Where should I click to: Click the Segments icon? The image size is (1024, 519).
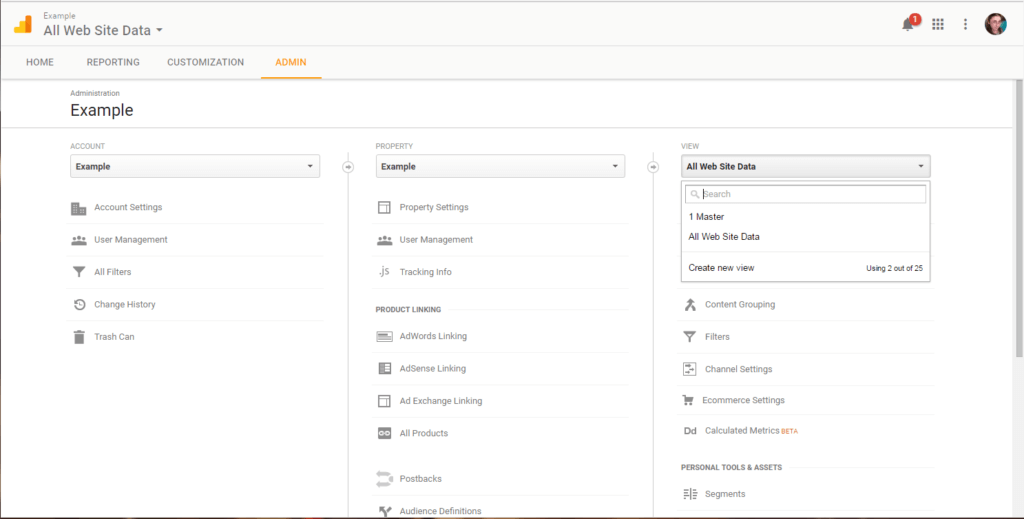[x=690, y=494]
